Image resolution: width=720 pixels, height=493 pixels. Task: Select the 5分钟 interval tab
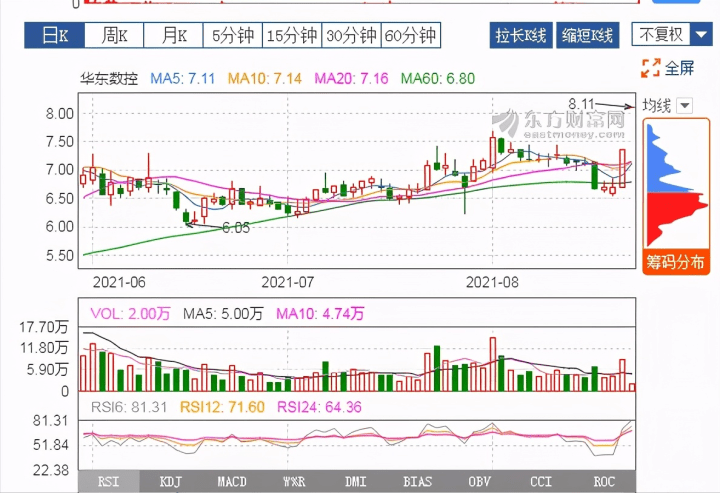tap(232, 36)
